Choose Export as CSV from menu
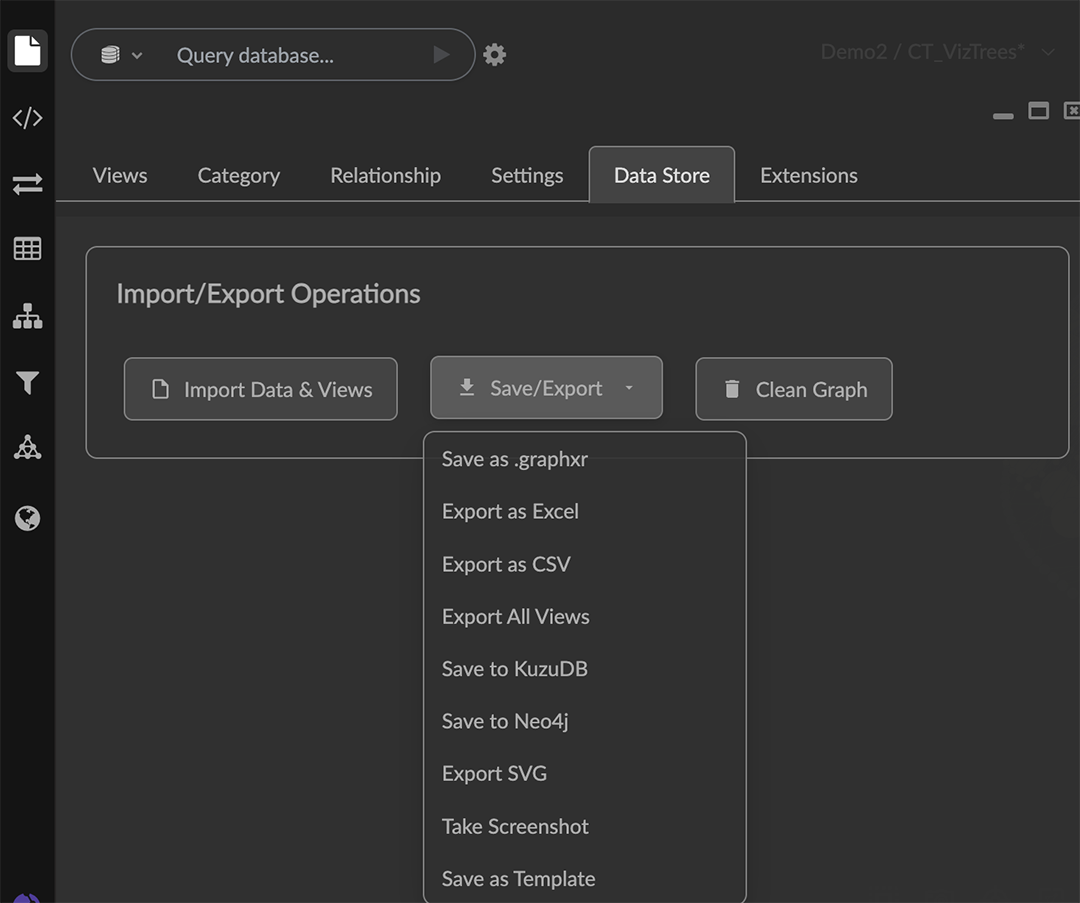This screenshot has height=903, width=1080. (x=506, y=564)
